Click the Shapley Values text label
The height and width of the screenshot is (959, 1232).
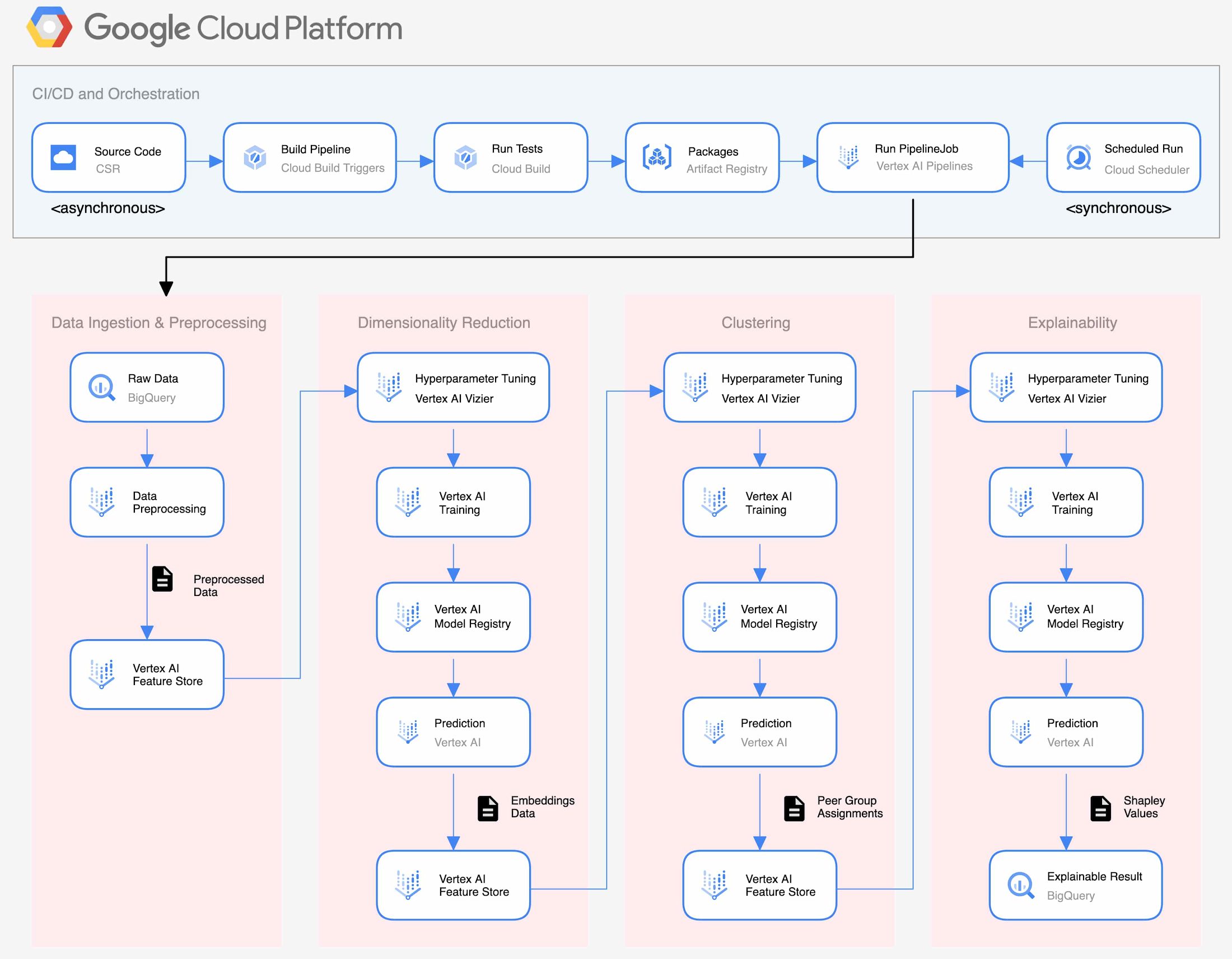tap(1144, 807)
